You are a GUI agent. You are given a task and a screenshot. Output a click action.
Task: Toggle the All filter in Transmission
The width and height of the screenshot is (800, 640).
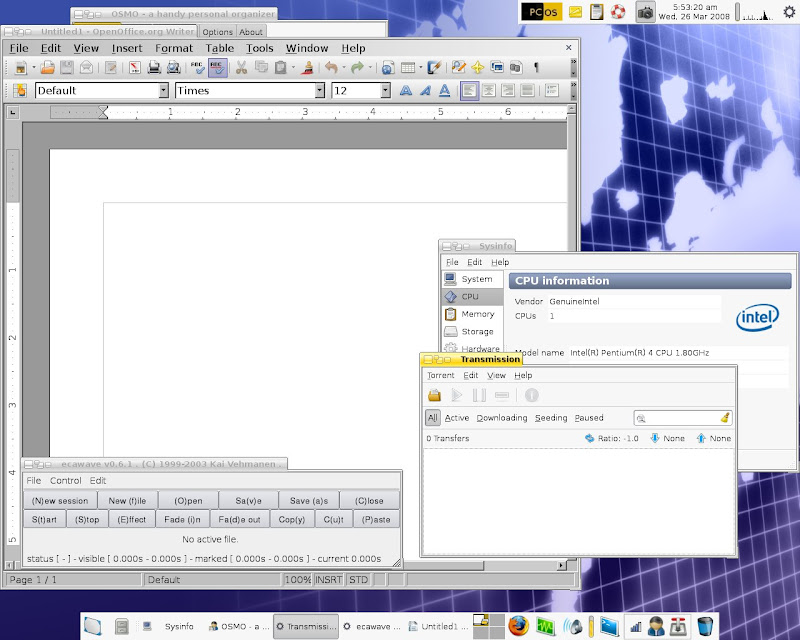click(432, 418)
